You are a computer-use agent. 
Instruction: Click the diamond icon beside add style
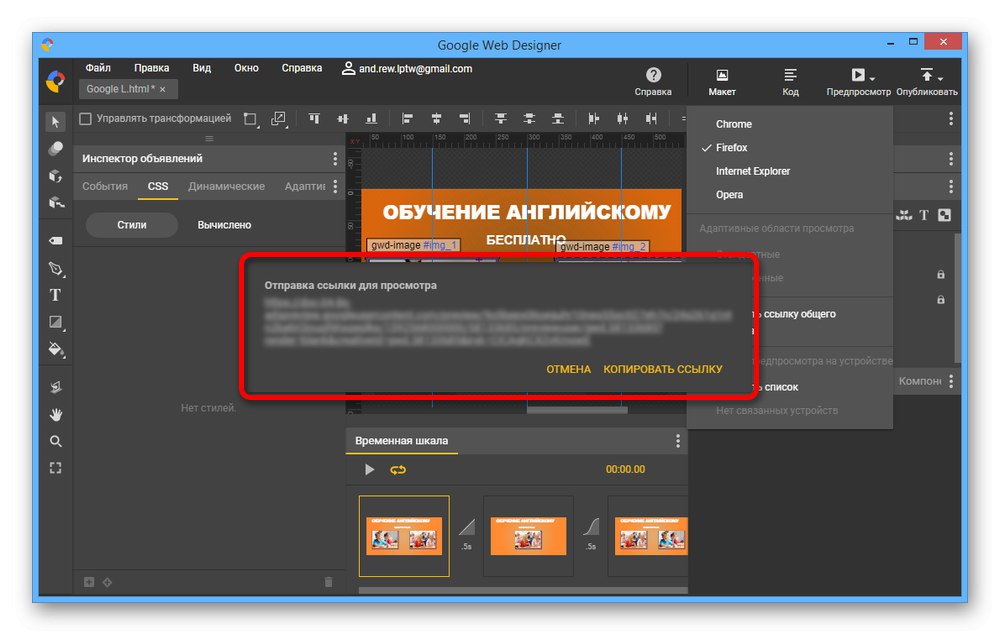coord(107,581)
